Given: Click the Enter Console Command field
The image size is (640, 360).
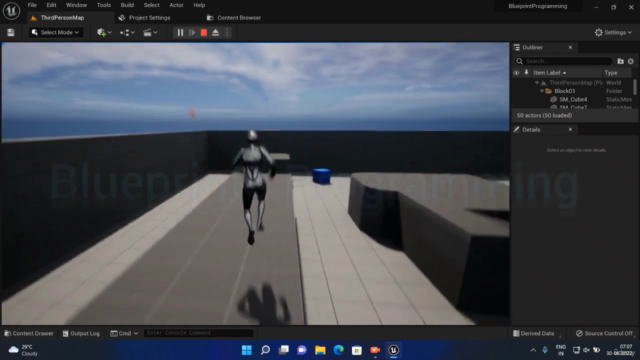Looking at the screenshot, I should [x=199, y=333].
